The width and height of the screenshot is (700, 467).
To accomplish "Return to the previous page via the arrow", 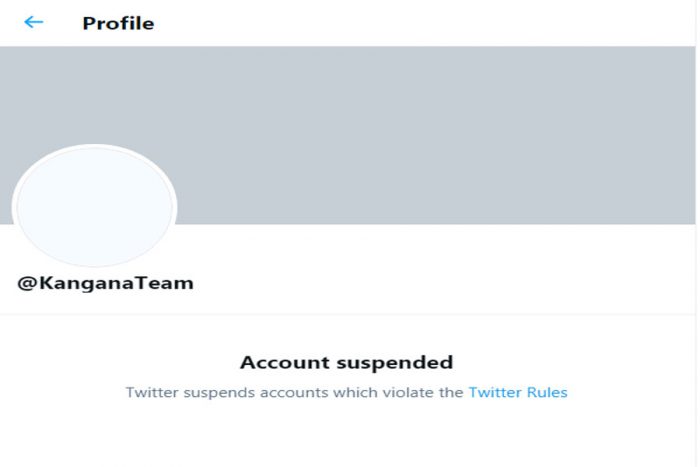I will point(33,22).
